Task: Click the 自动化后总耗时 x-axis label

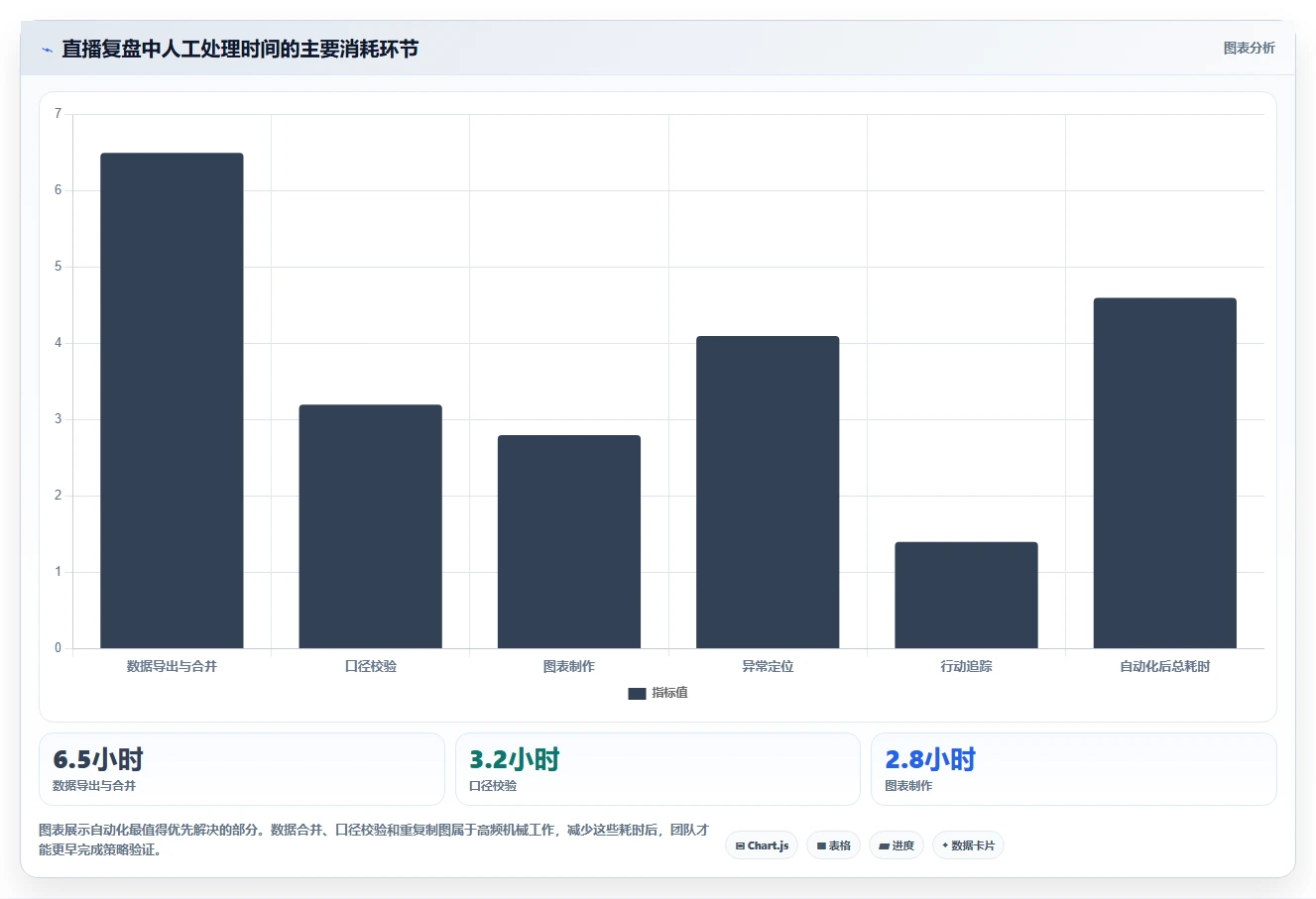Action: point(1165,666)
